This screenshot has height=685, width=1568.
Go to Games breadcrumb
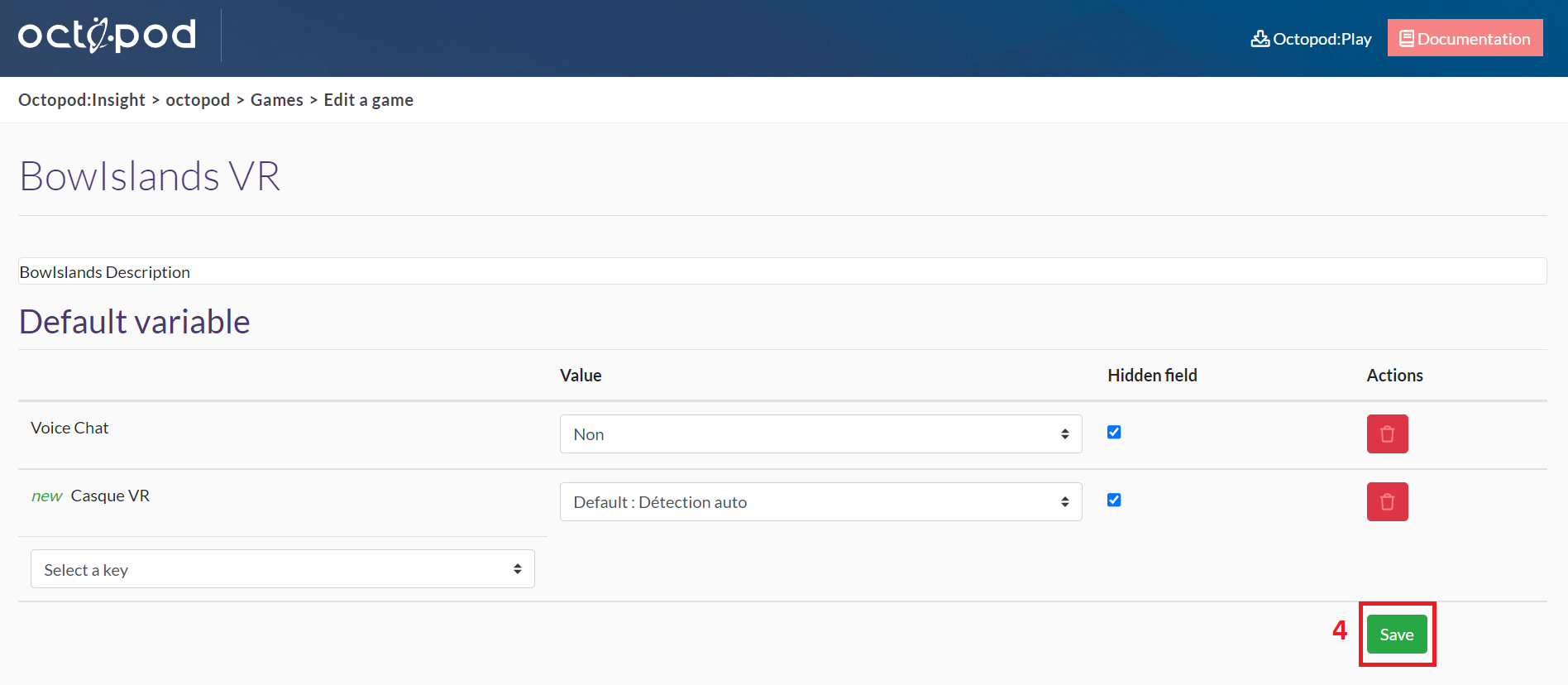coord(277,100)
